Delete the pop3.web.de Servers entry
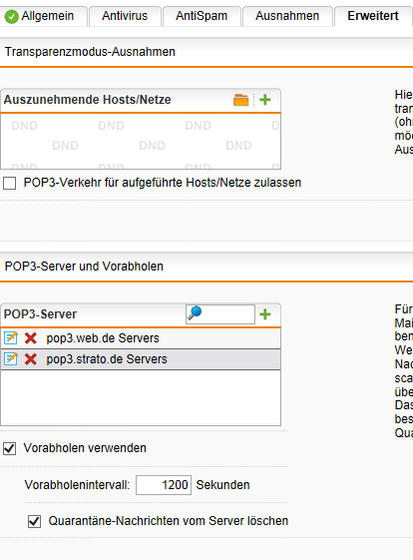 31,338
